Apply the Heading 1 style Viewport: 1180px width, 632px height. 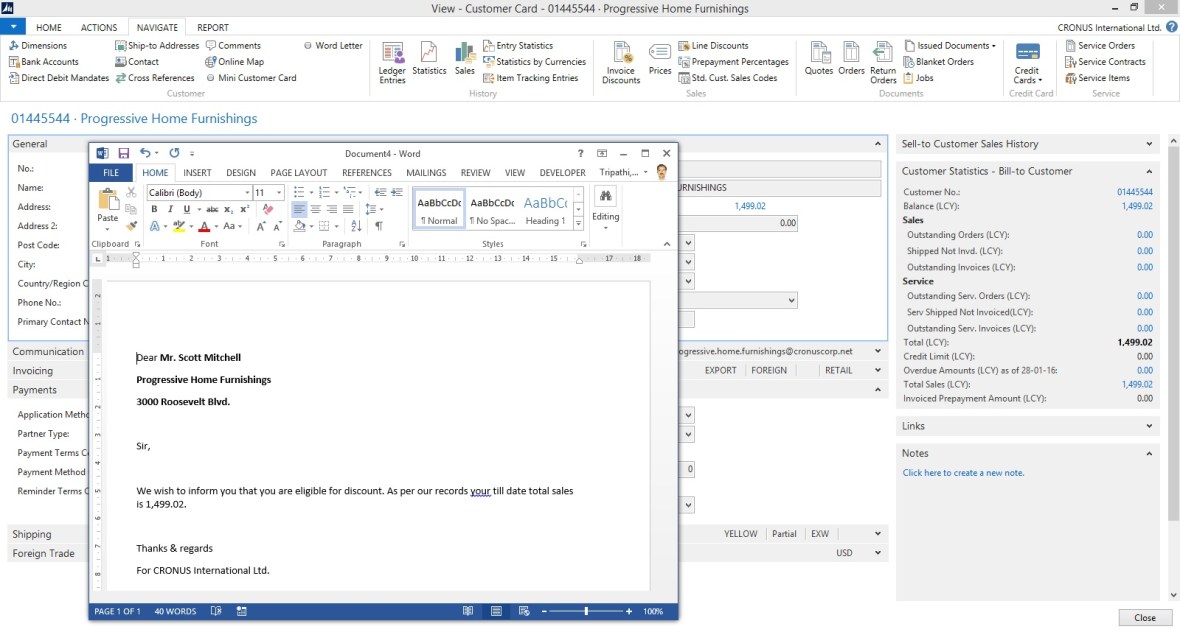point(545,208)
